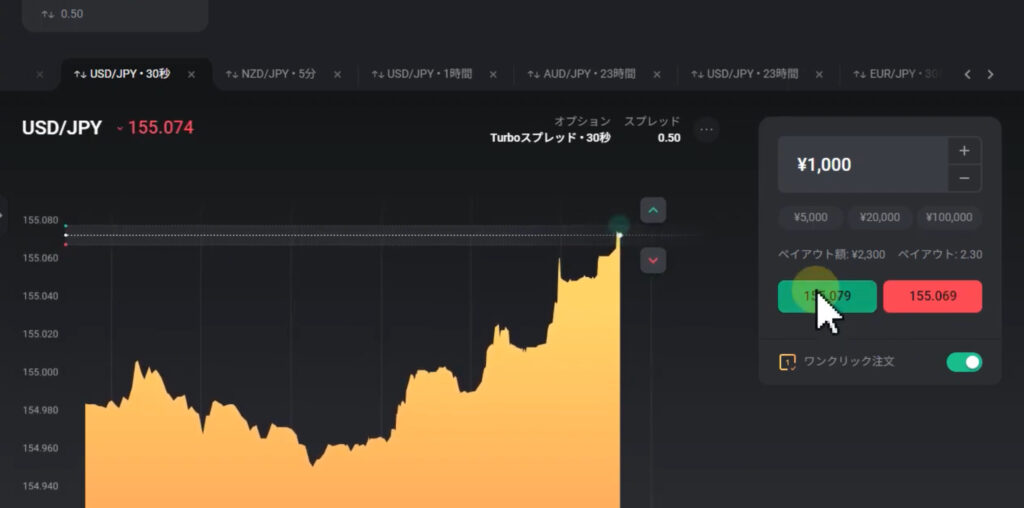
Task: Click the current price marker dot on chart
Action: tap(618, 234)
